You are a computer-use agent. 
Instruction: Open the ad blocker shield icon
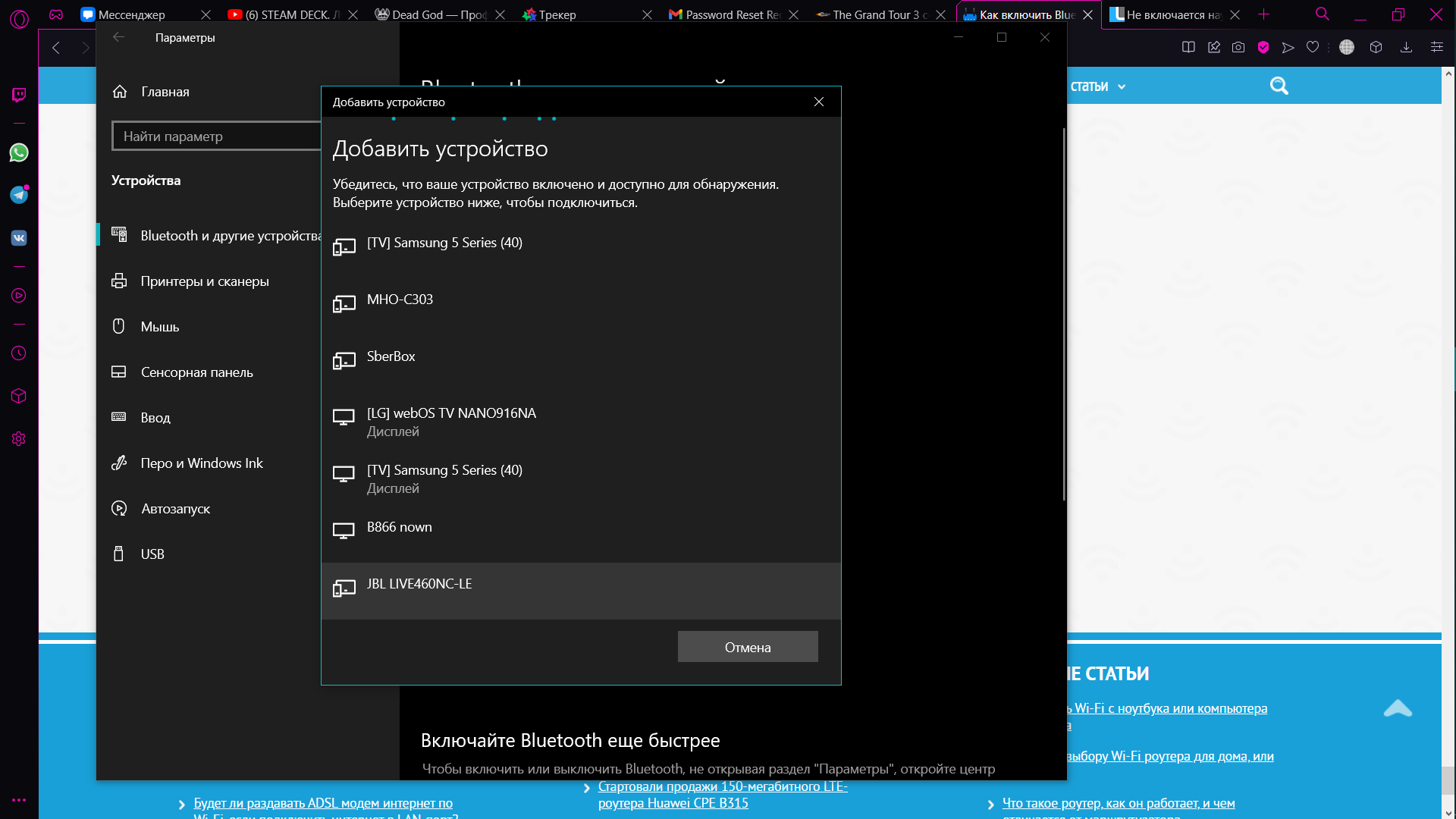tap(1263, 47)
